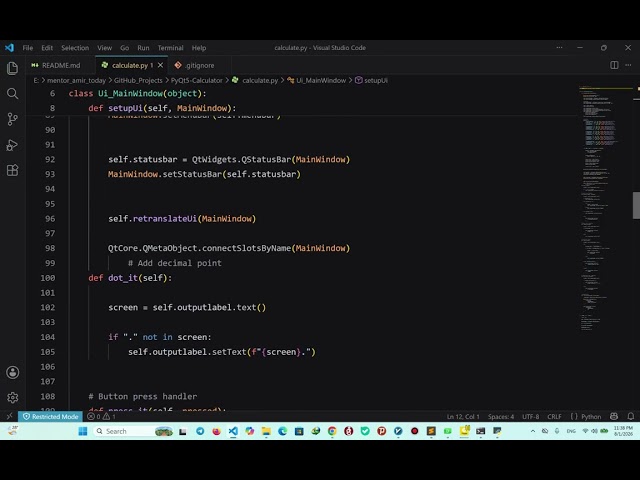Click mentor_amir_today in the breadcrumb
This screenshot has height=480, width=640.
coord(76,80)
